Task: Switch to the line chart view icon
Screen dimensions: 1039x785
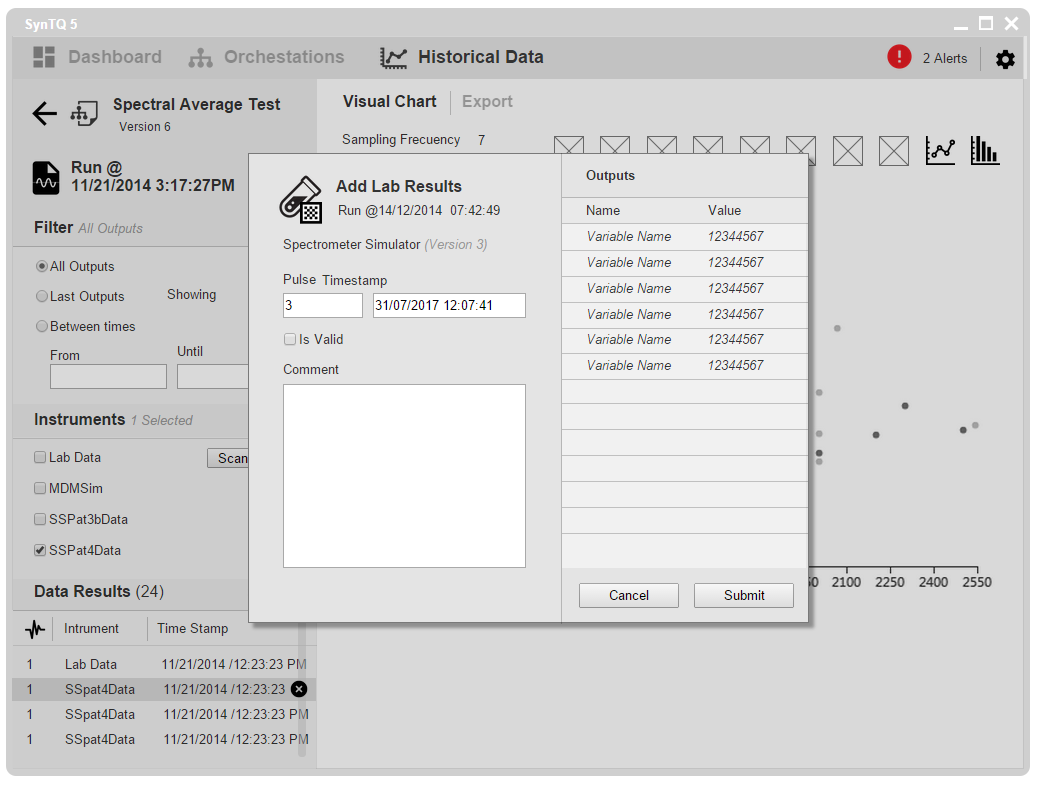Action: click(x=940, y=150)
